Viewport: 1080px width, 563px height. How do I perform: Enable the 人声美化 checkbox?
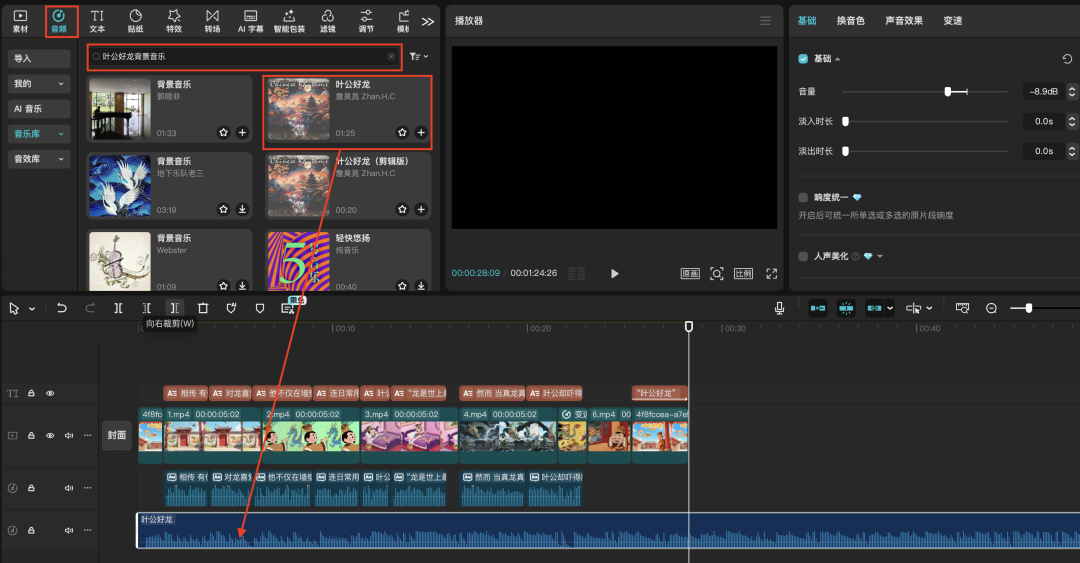tap(803, 256)
